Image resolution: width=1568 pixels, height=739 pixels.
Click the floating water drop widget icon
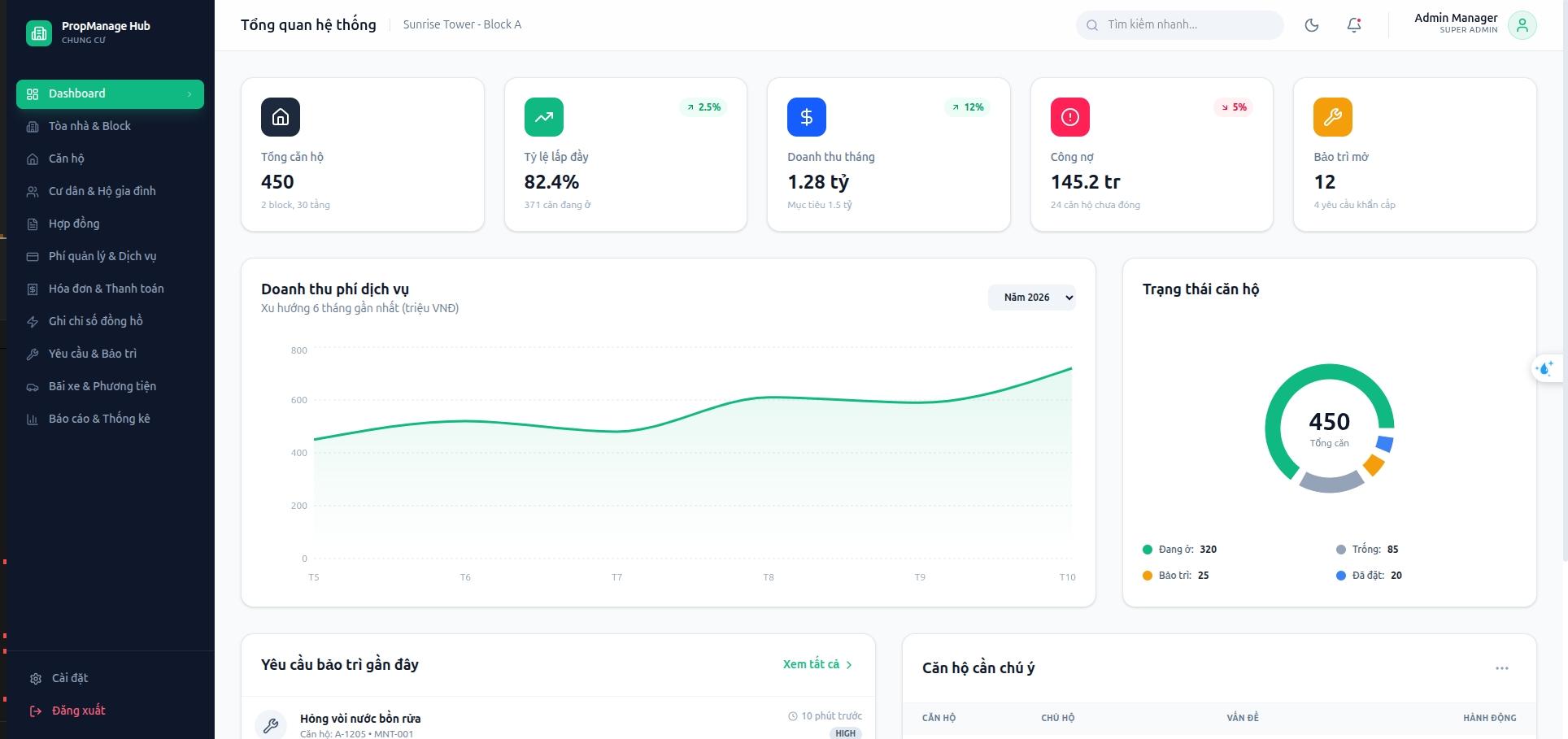point(1544,368)
